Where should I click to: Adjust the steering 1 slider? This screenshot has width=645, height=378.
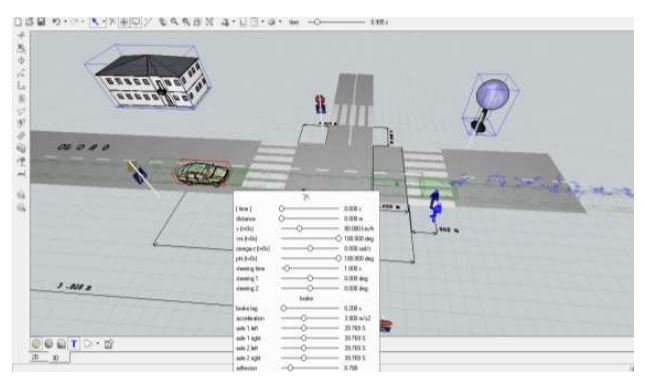309,278
